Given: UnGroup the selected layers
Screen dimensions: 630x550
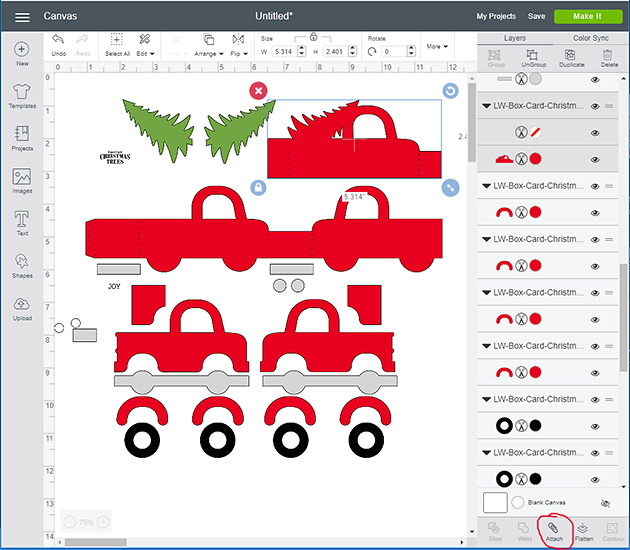Looking at the screenshot, I should click(x=534, y=58).
